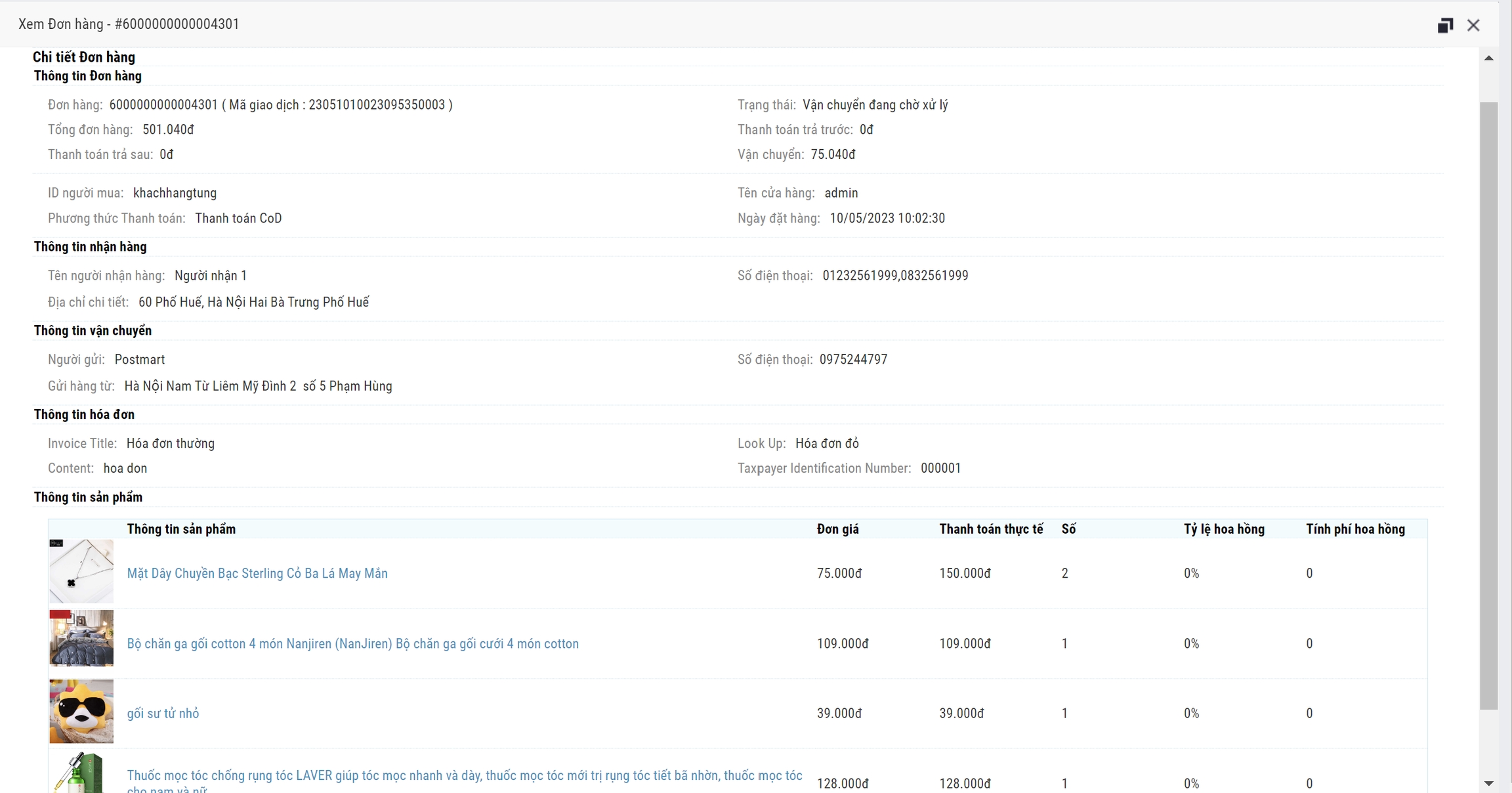Click scrollbar down arrow

[1488, 783]
